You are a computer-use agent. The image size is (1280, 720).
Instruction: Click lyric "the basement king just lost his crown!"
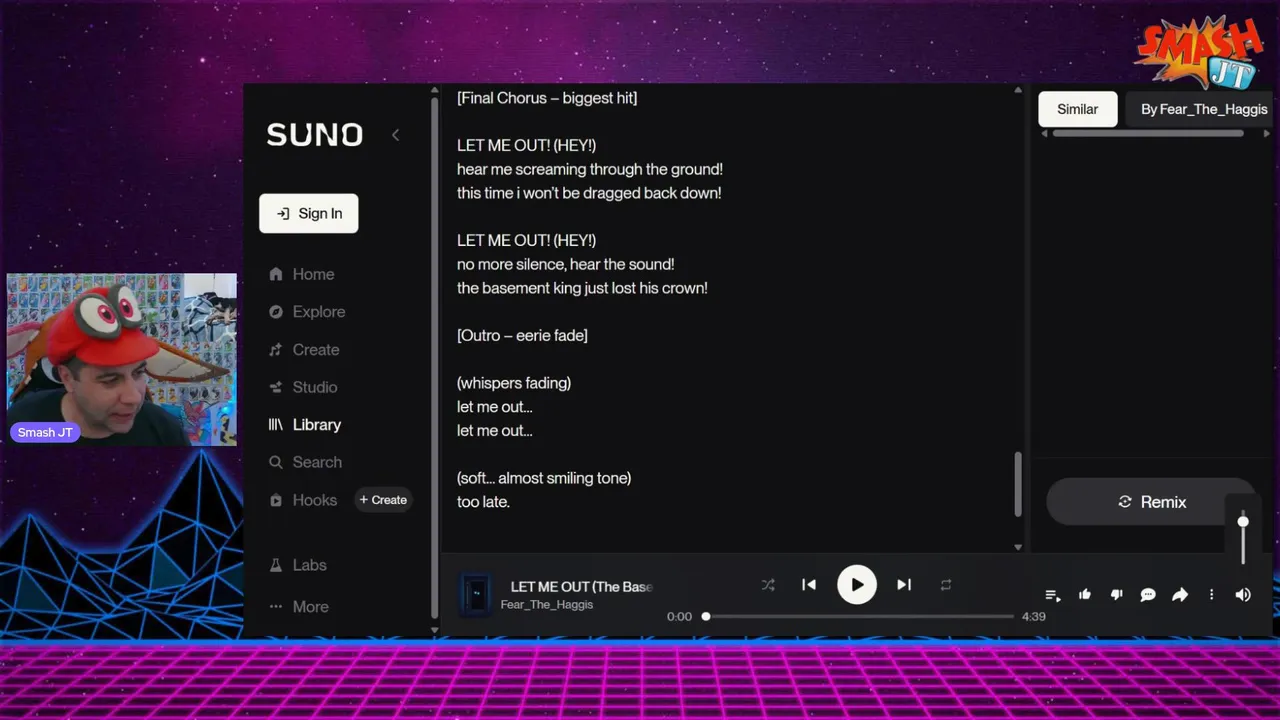coord(582,288)
